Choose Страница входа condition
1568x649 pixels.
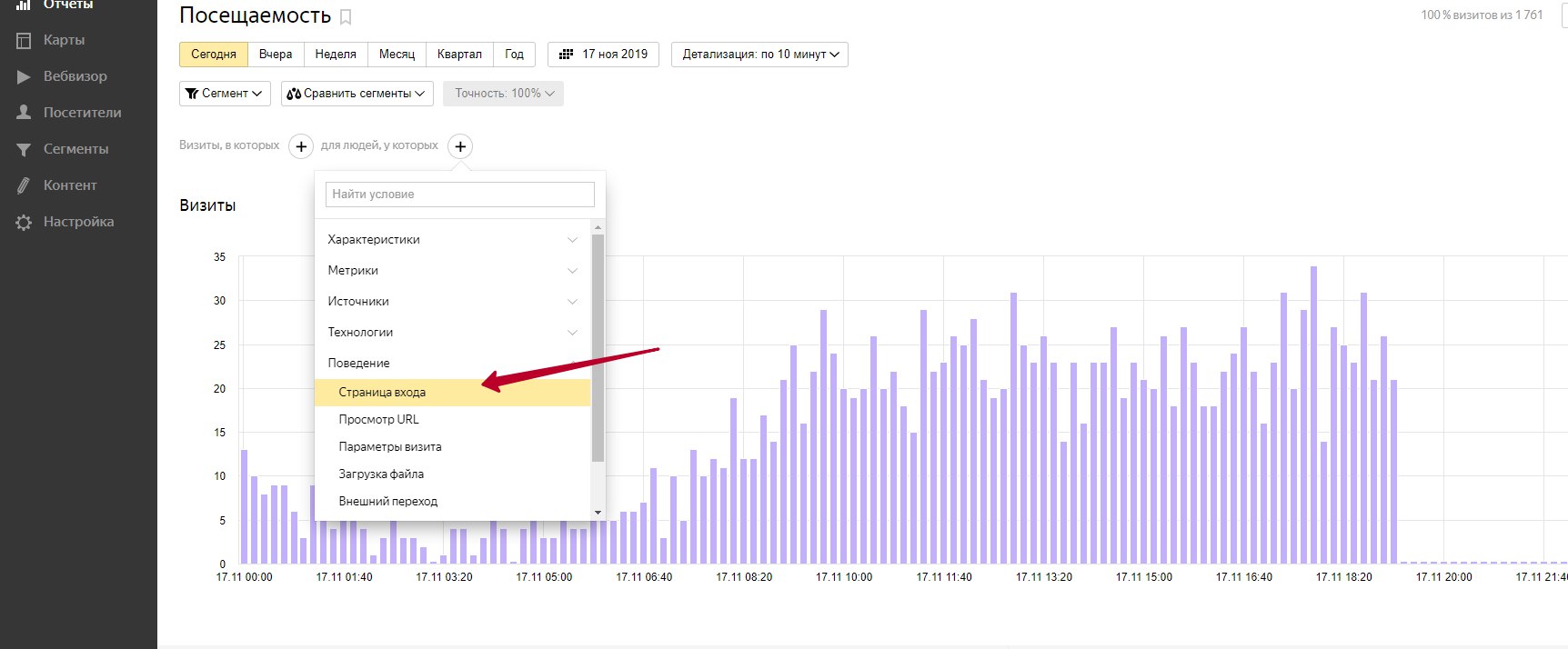(452, 393)
